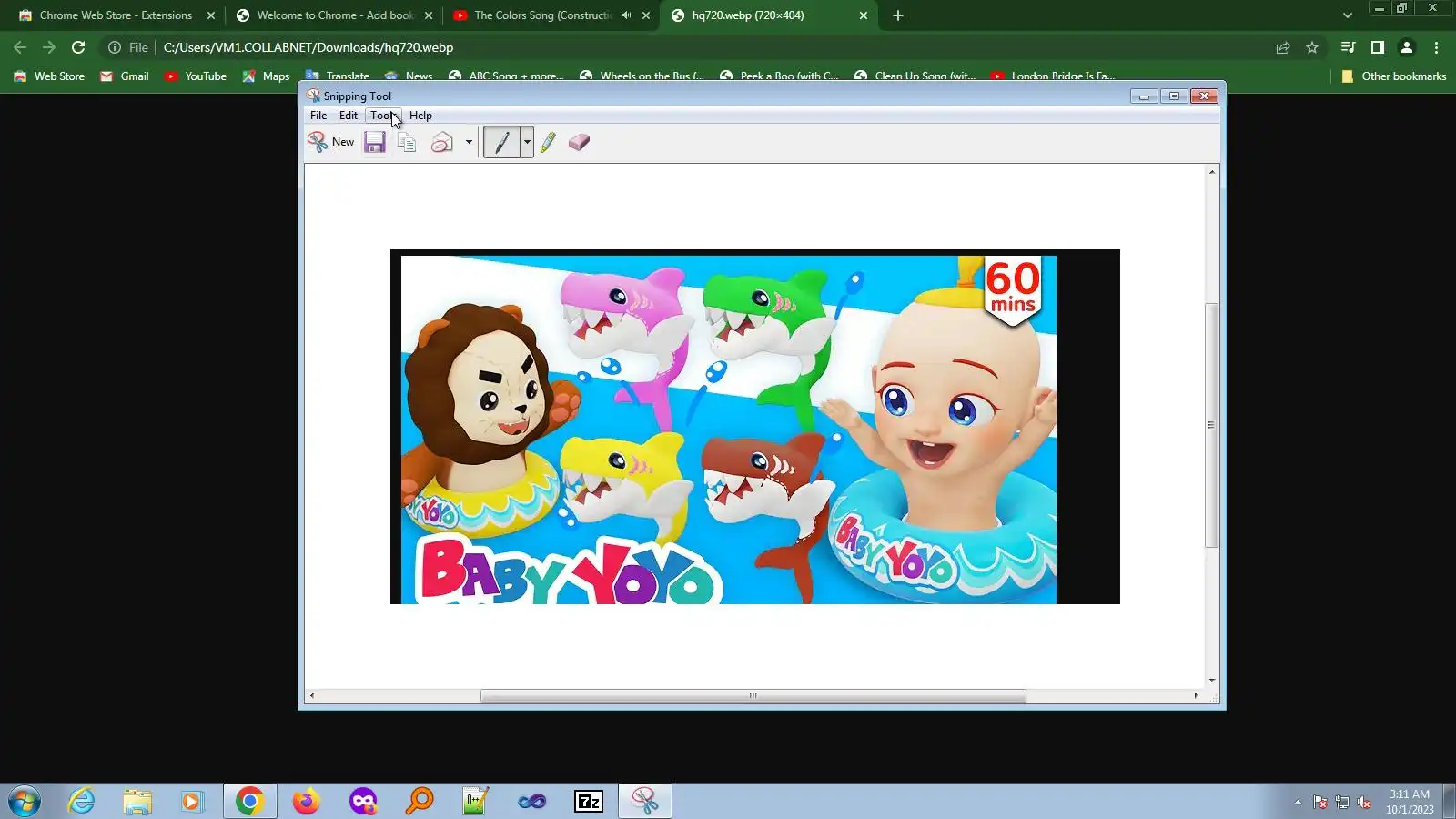1456x819 pixels.
Task: View site information icon beside File
Action: pyautogui.click(x=115, y=47)
